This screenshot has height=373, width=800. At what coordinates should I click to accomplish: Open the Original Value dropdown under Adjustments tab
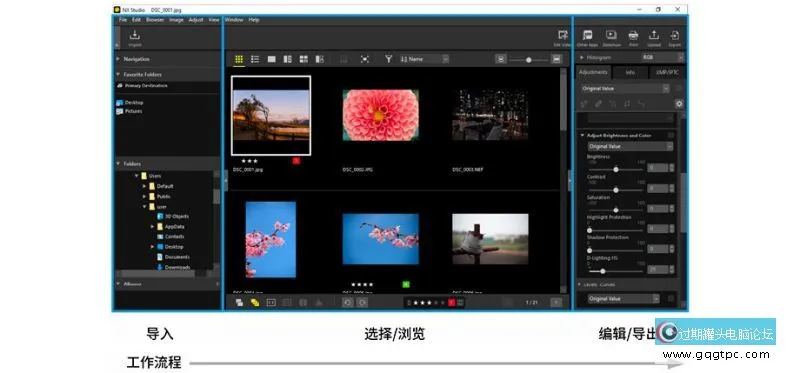tap(625, 88)
